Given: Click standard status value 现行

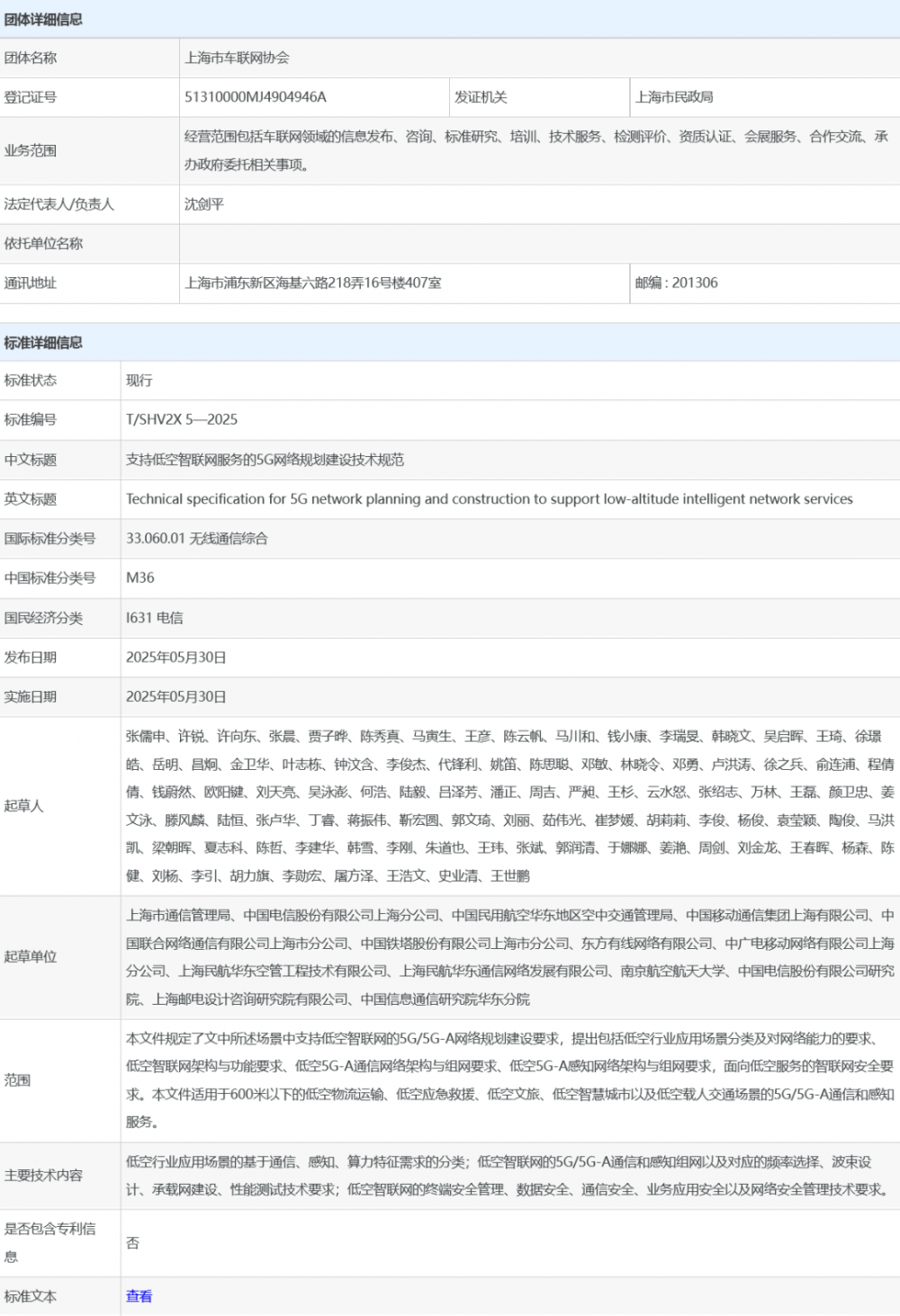Looking at the screenshot, I should pos(139,380).
